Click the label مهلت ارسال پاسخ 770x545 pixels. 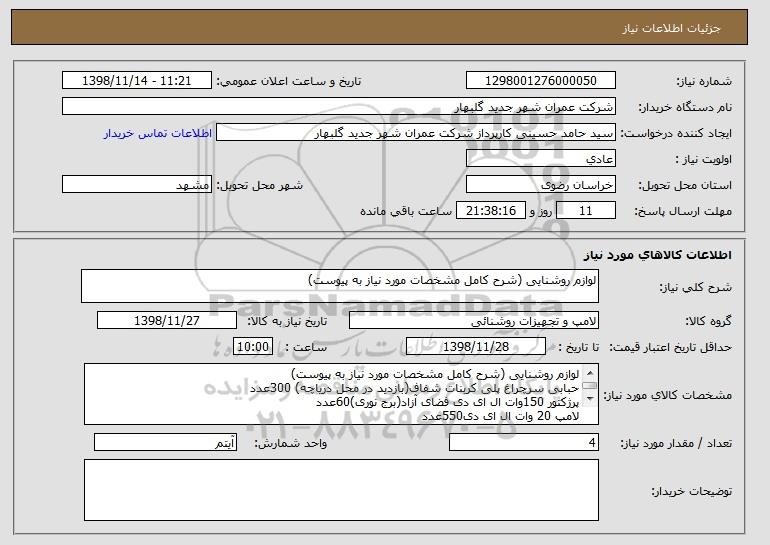(x=683, y=212)
